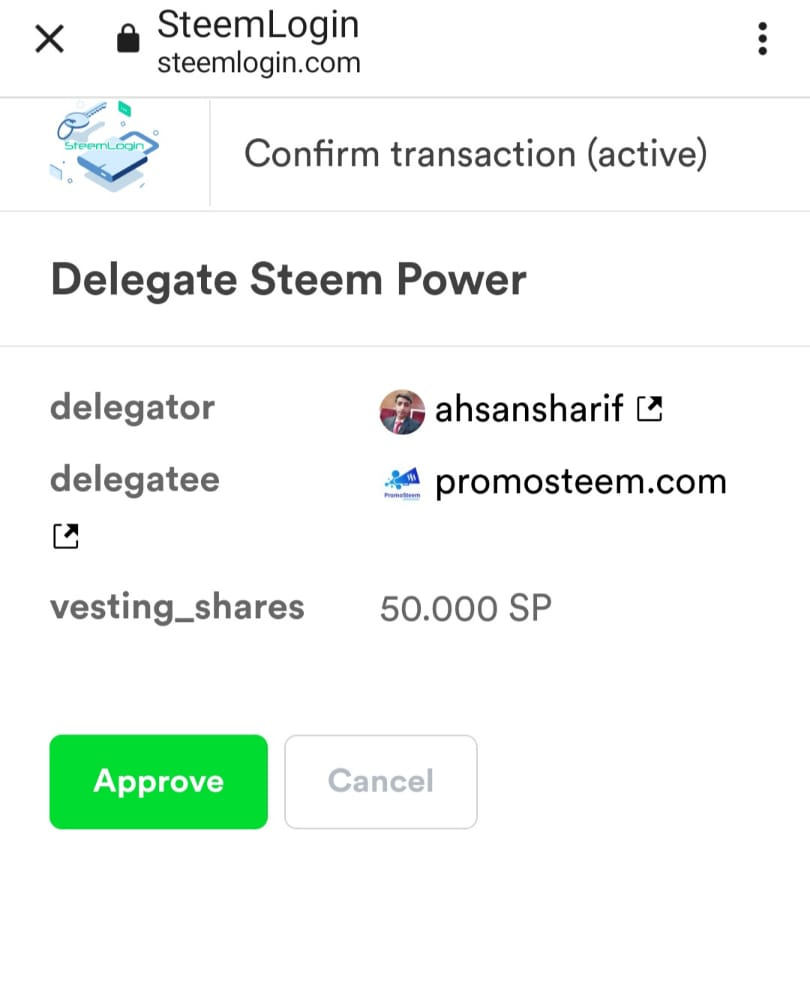Select the 50.000 SP vesting amount
The width and height of the screenshot is (810, 1000).
tap(466, 608)
